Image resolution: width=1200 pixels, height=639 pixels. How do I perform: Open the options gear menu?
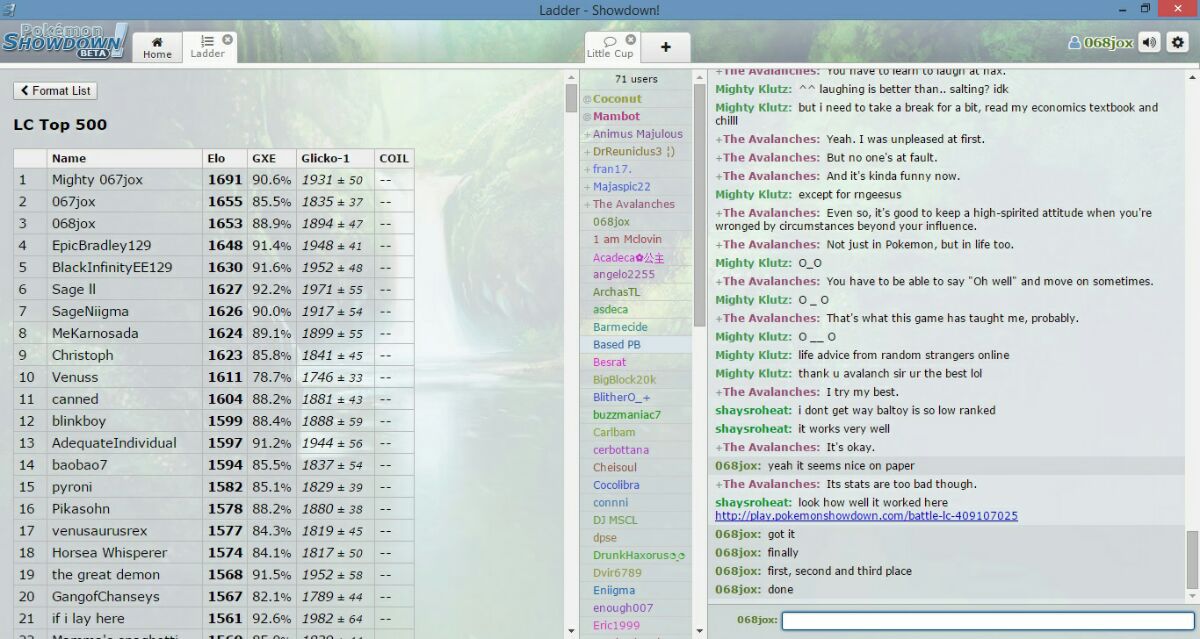tap(1177, 43)
